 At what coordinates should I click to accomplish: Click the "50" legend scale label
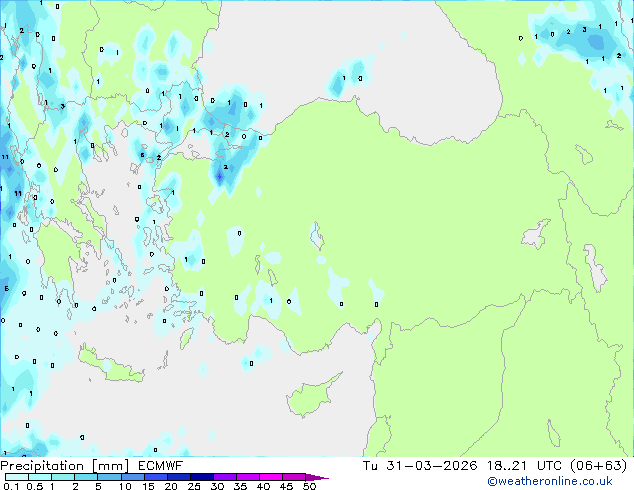(310, 486)
